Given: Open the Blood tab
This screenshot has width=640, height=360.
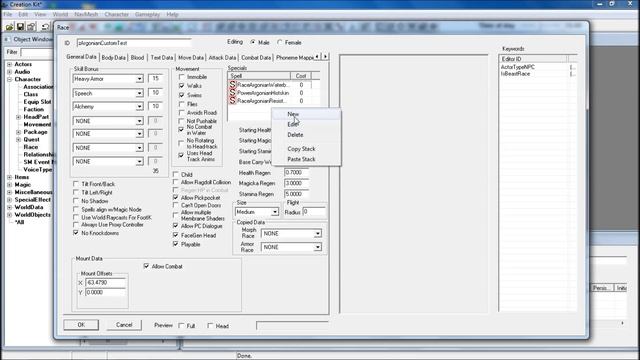Looking at the screenshot, I should pyautogui.click(x=138, y=58).
